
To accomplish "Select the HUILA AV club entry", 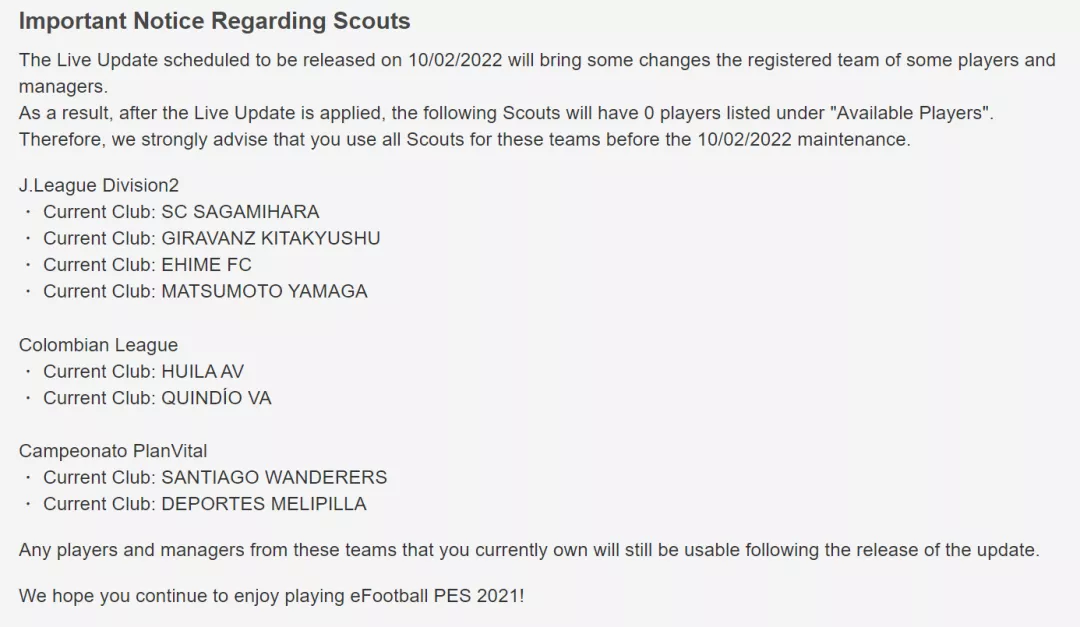I will (x=143, y=371).
